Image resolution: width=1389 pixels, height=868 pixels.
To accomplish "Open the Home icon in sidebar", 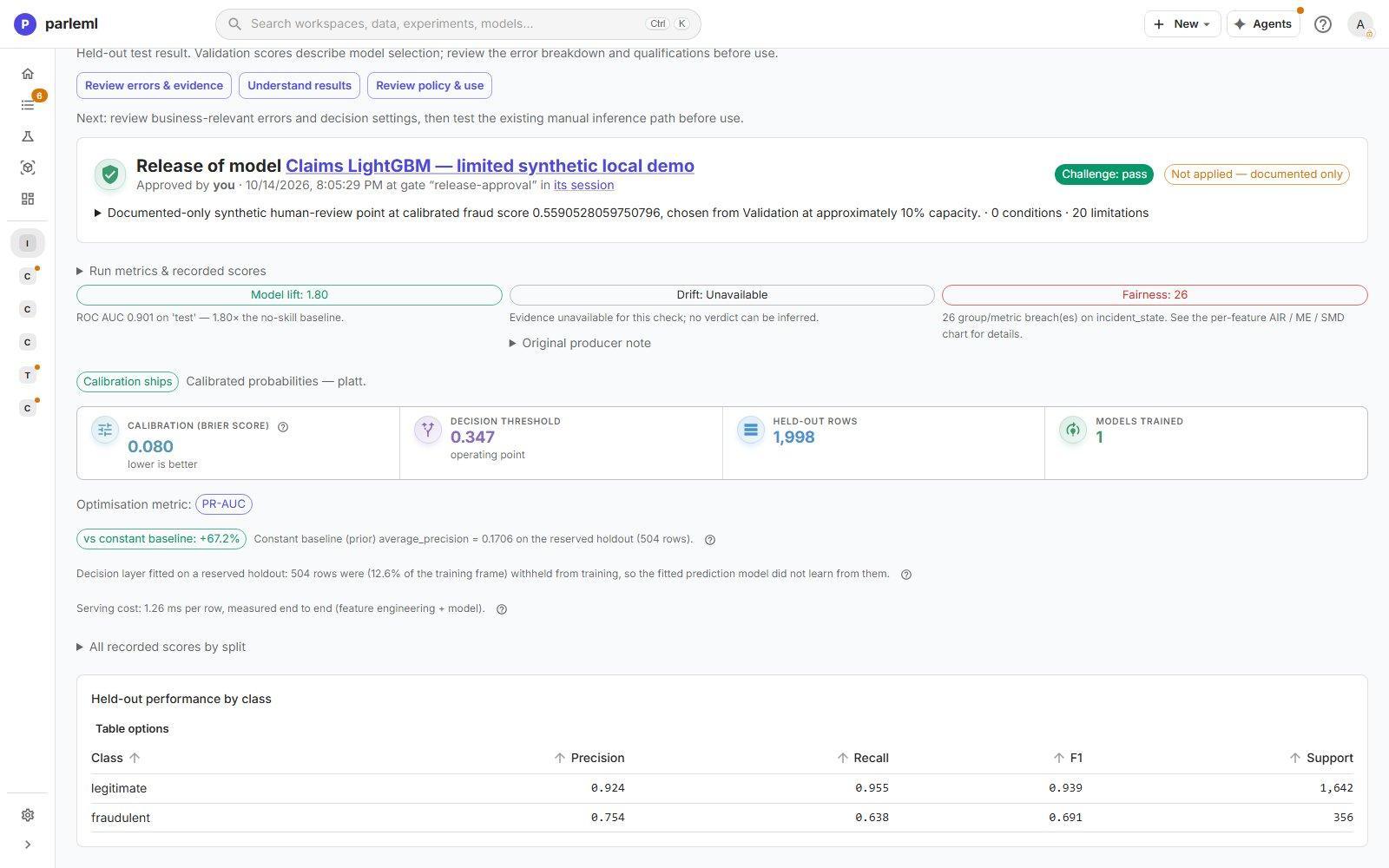I will click(28, 74).
